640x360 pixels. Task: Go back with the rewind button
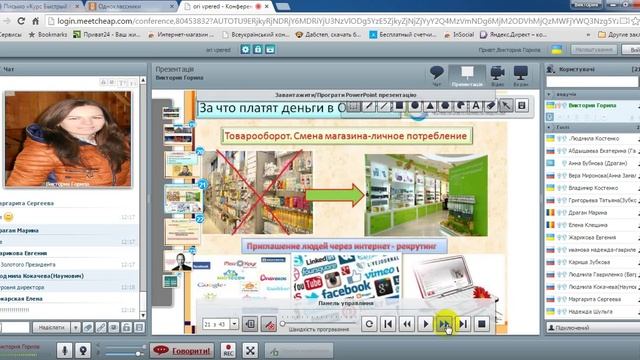pyautogui.click(x=407, y=324)
